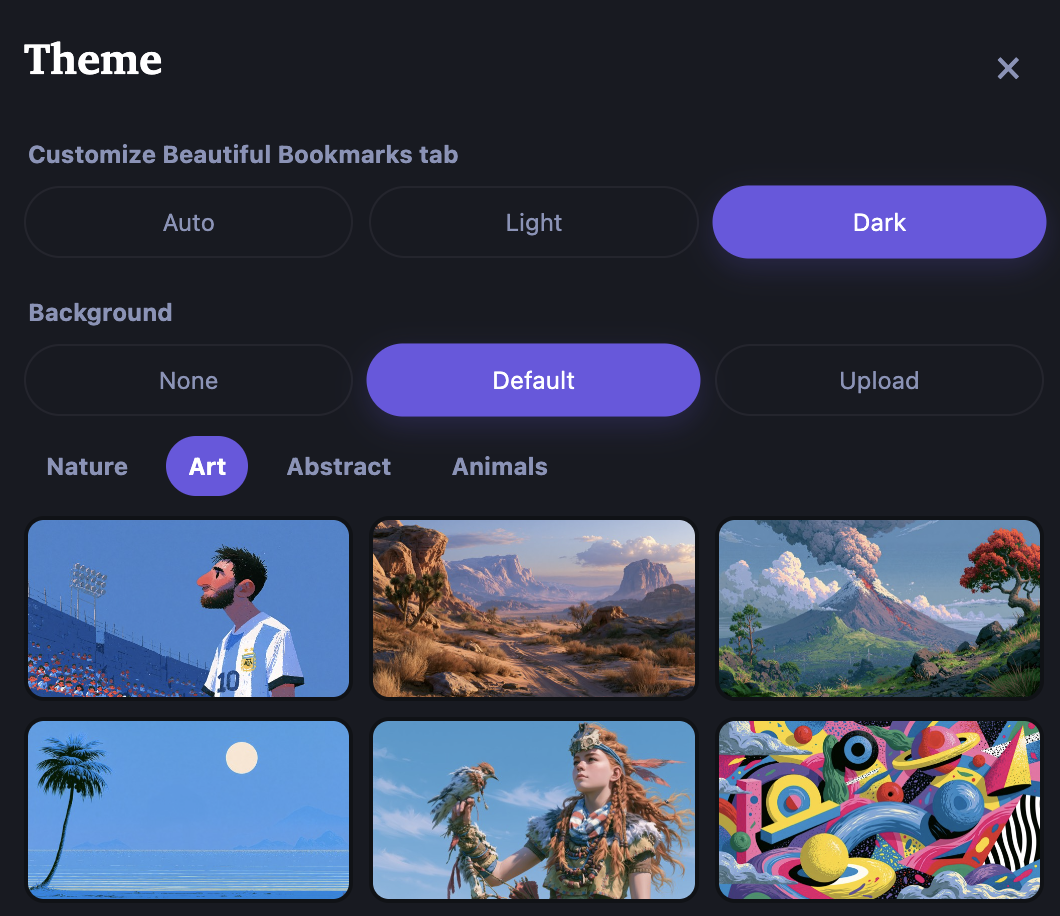The height and width of the screenshot is (916, 1060).
Task: Choose the desert canyon landscape wallpaper
Action: pos(534,608)
